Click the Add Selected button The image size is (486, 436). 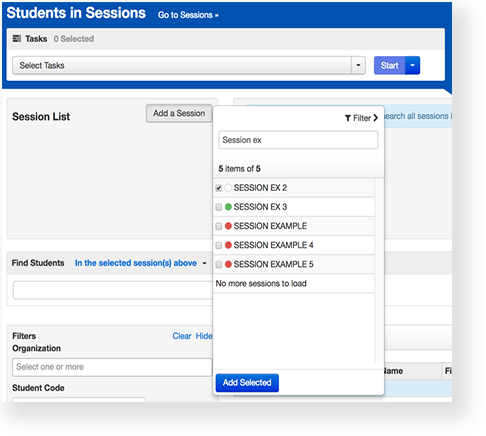247,383
